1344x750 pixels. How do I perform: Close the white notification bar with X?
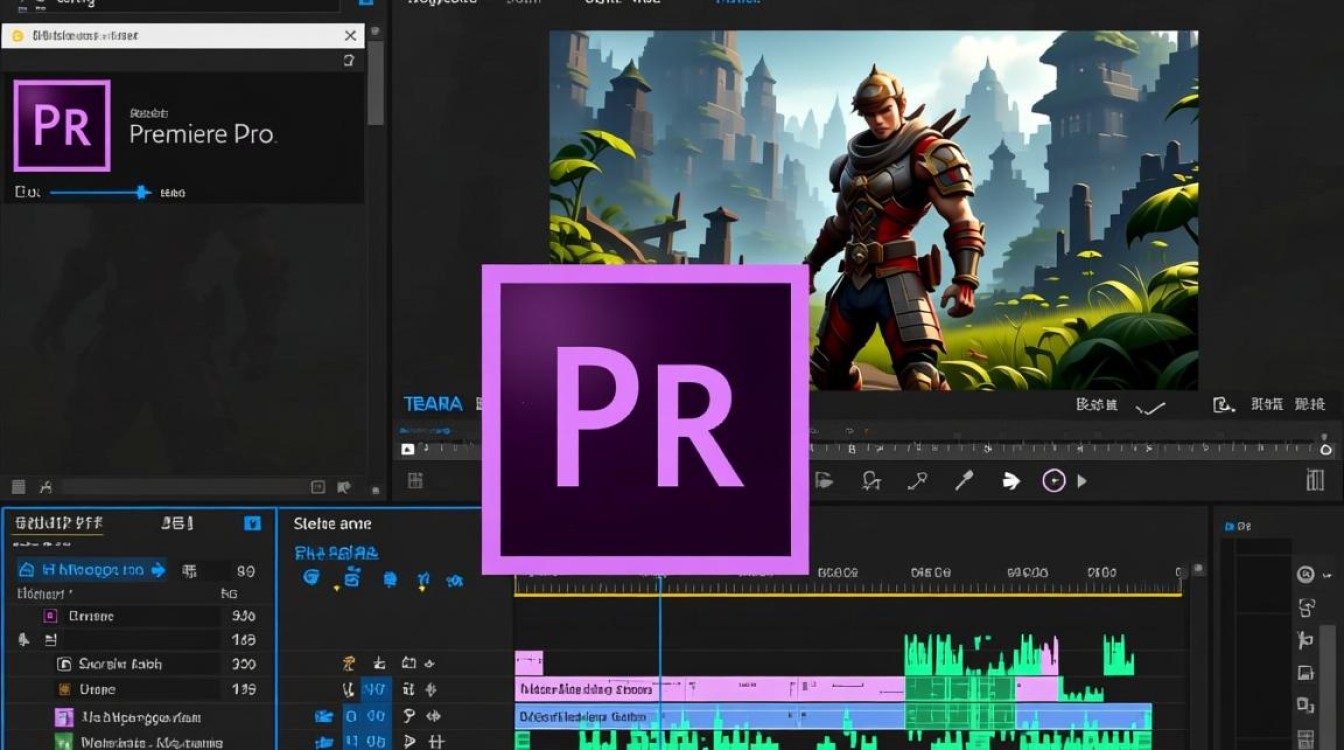tap(350, 36)
